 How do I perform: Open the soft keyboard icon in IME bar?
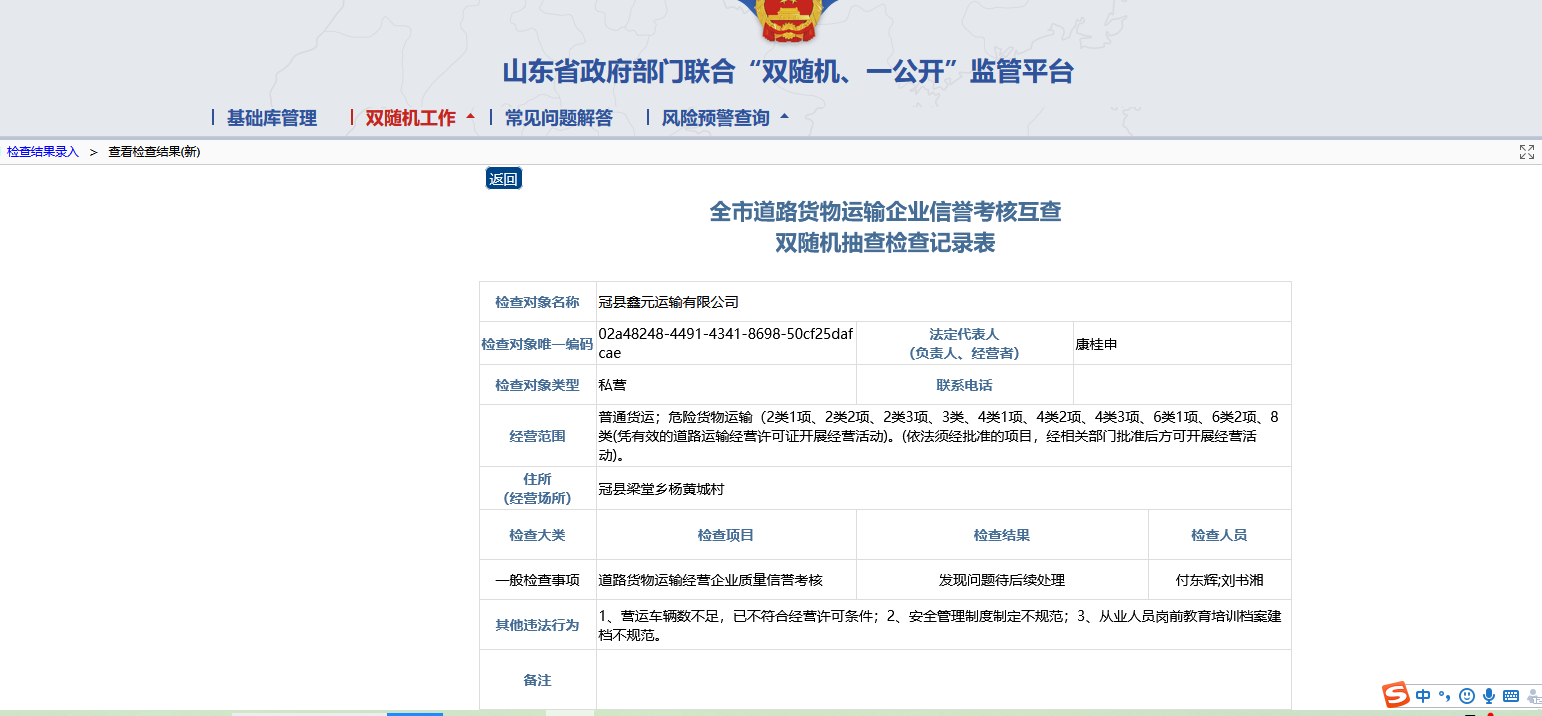1511,696
